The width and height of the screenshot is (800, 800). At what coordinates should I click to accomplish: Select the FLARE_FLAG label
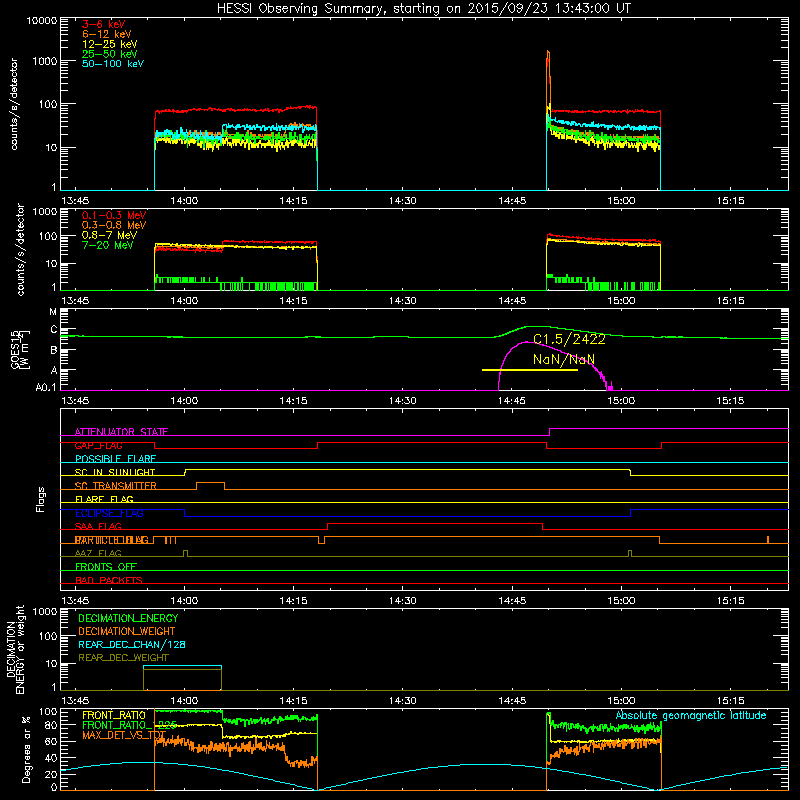click(x=104, y=499)
